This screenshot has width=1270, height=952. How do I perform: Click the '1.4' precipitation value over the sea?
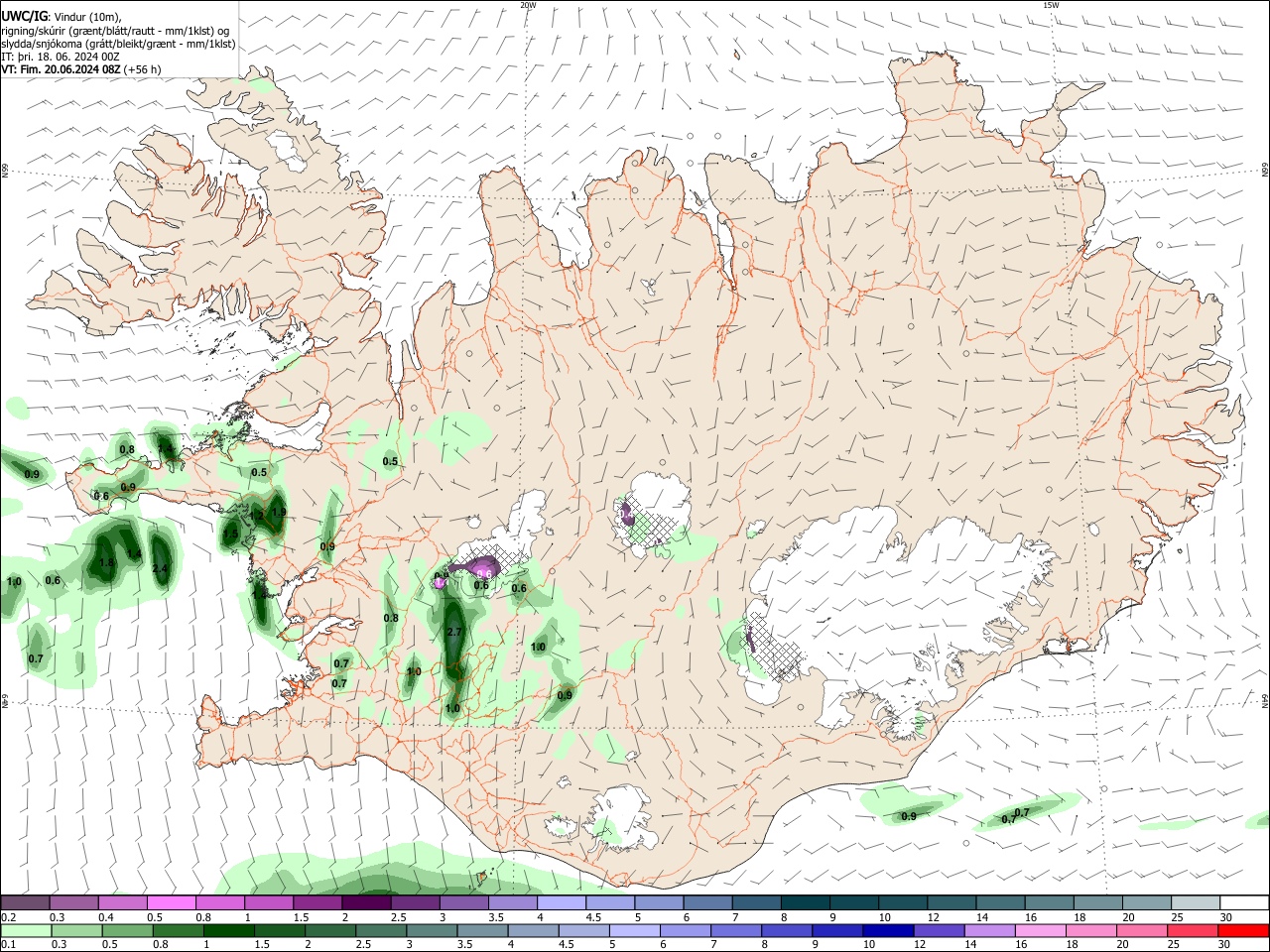(x=134, y=554)
